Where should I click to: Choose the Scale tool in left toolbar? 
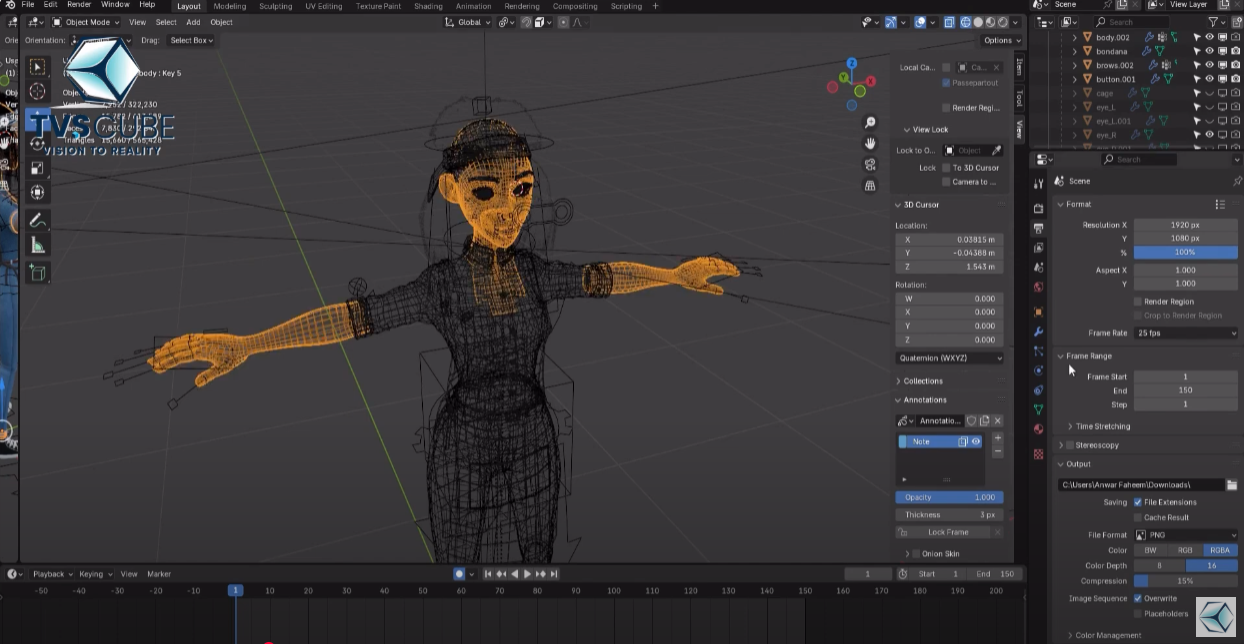(x=37, y=168)
